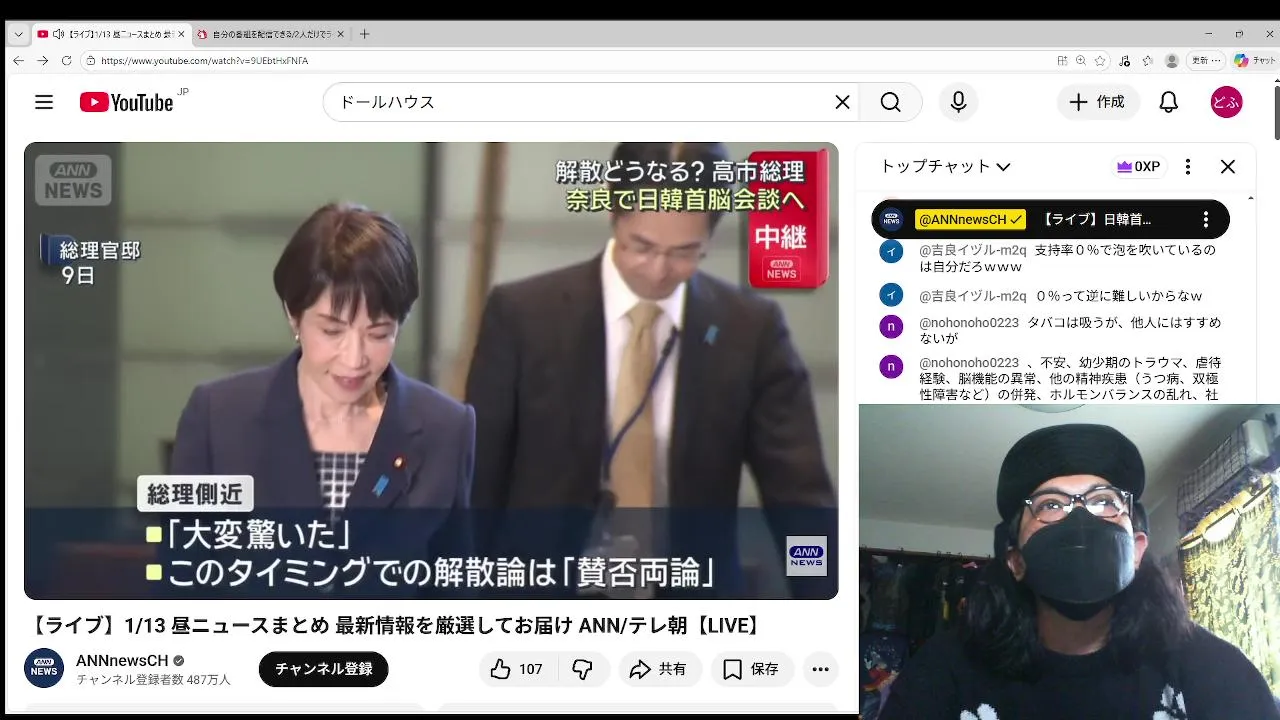Screen dimensions: 1280x720
Task: Start voice search with the microphone
Action: coord(958,102)
